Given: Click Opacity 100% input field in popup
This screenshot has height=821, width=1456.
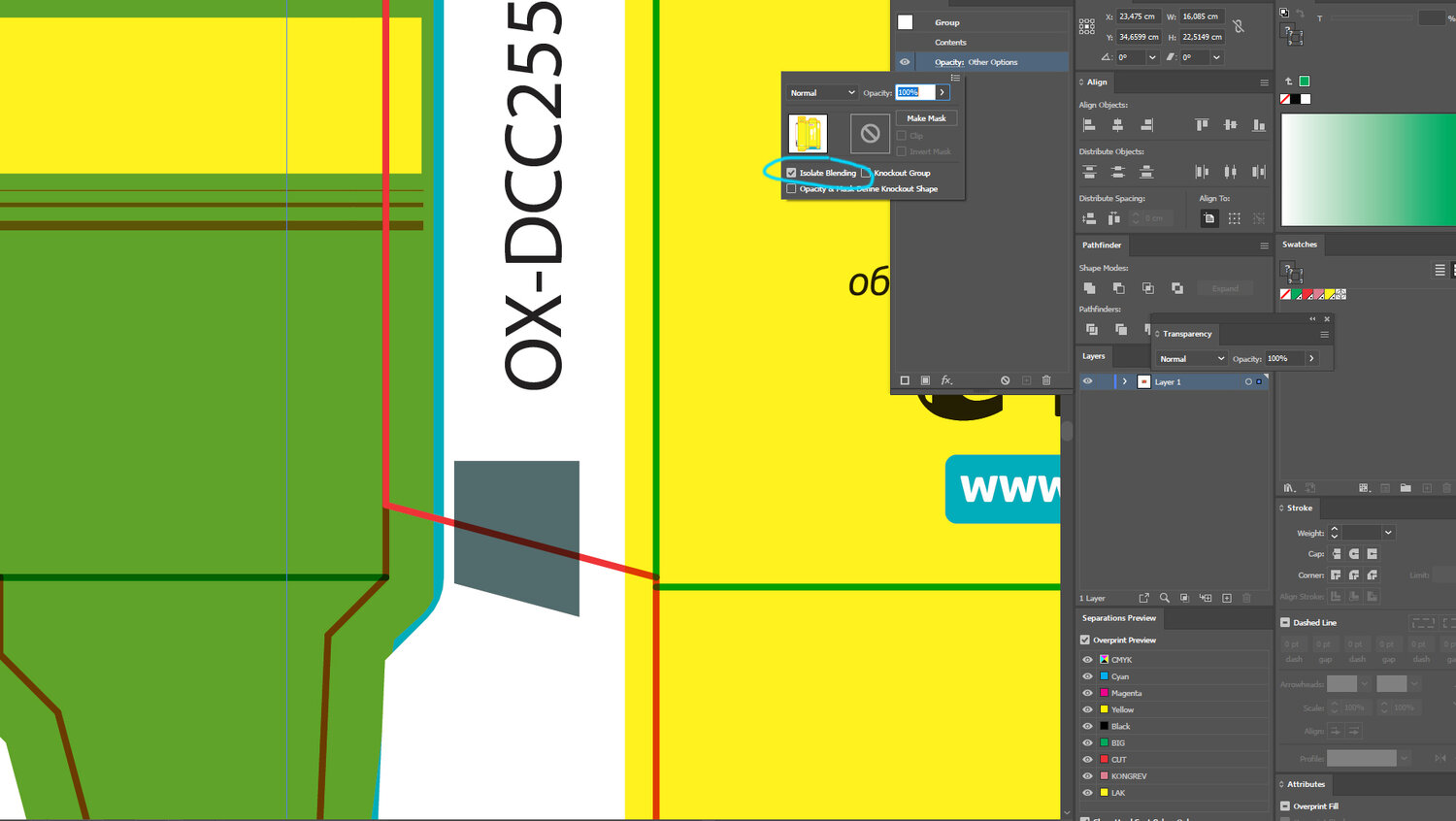Looking at the screenshot, I should pyautogui.click(x=914, y=92).
